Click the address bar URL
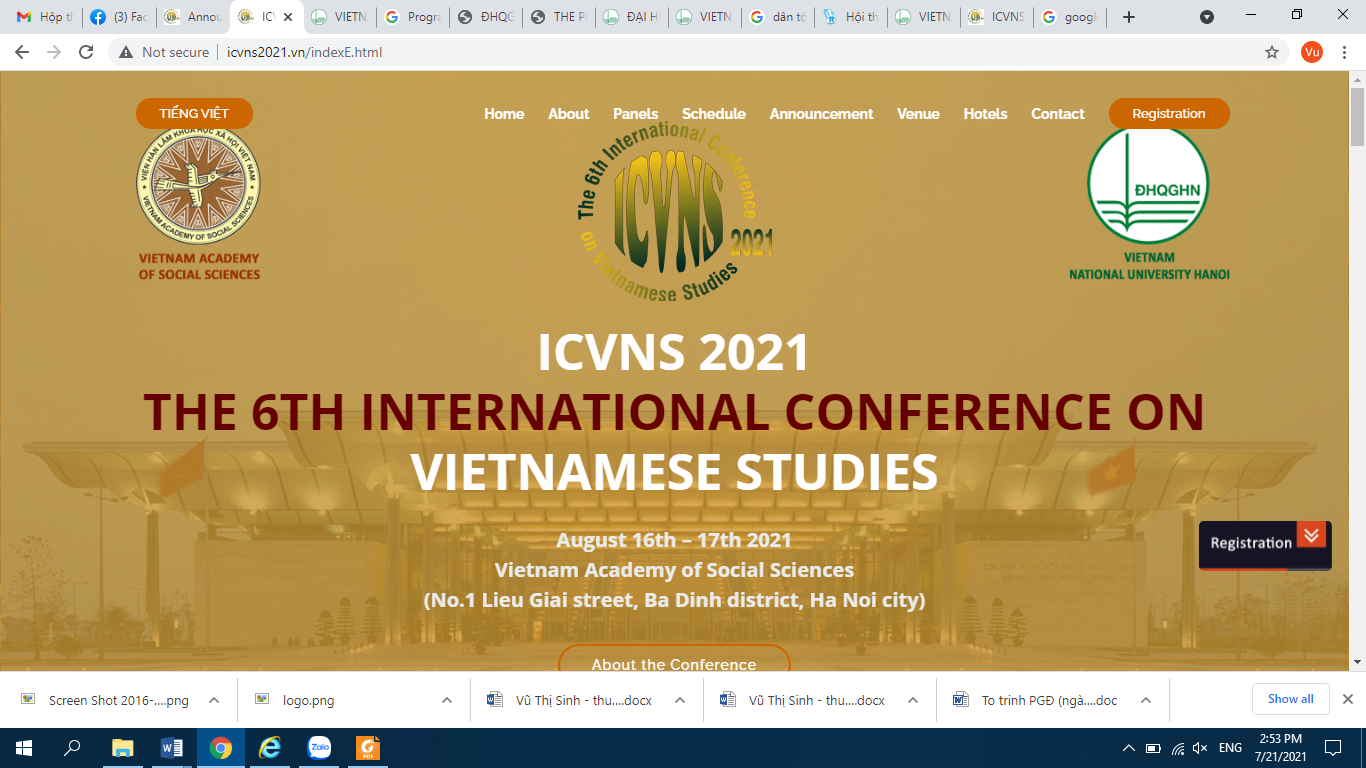This screenshot has width=1366, height=768. (x=305, y=52)
